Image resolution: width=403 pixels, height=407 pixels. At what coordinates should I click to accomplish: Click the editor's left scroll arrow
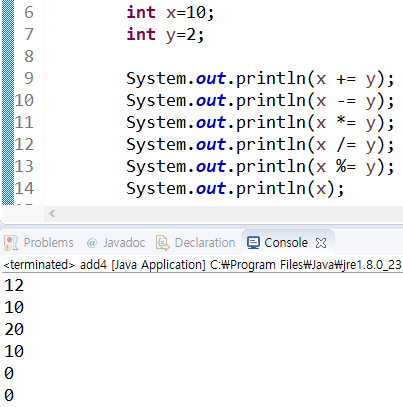[52, 213]
